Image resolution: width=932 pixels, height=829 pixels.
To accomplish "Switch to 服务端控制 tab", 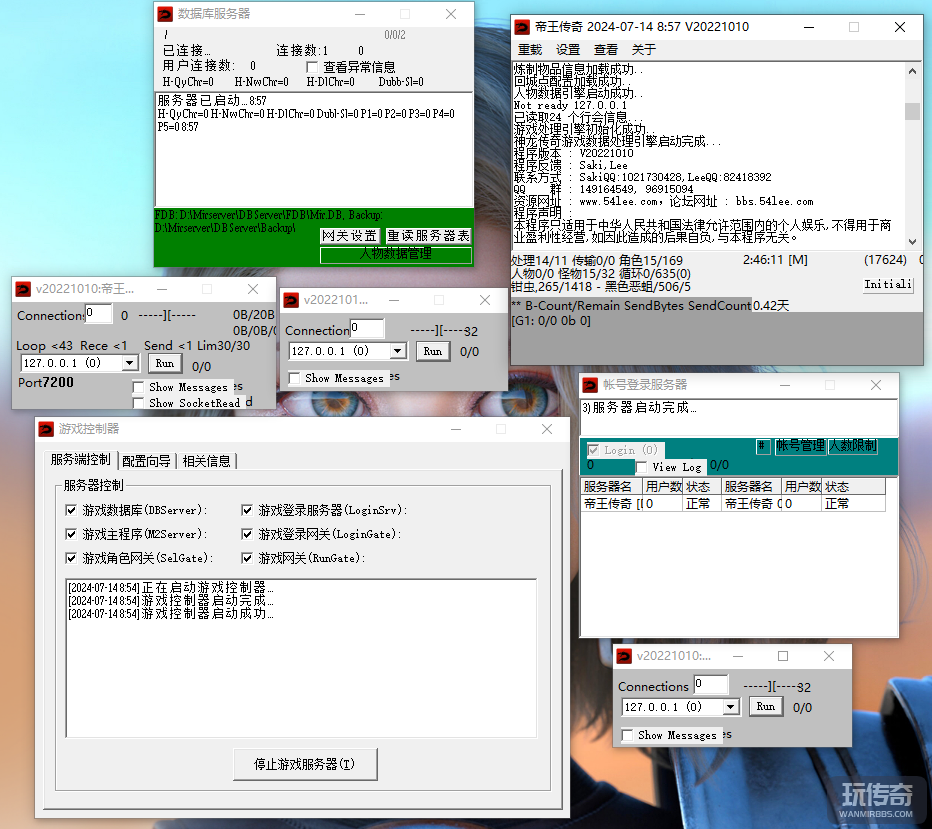I will tap(80, 460).
